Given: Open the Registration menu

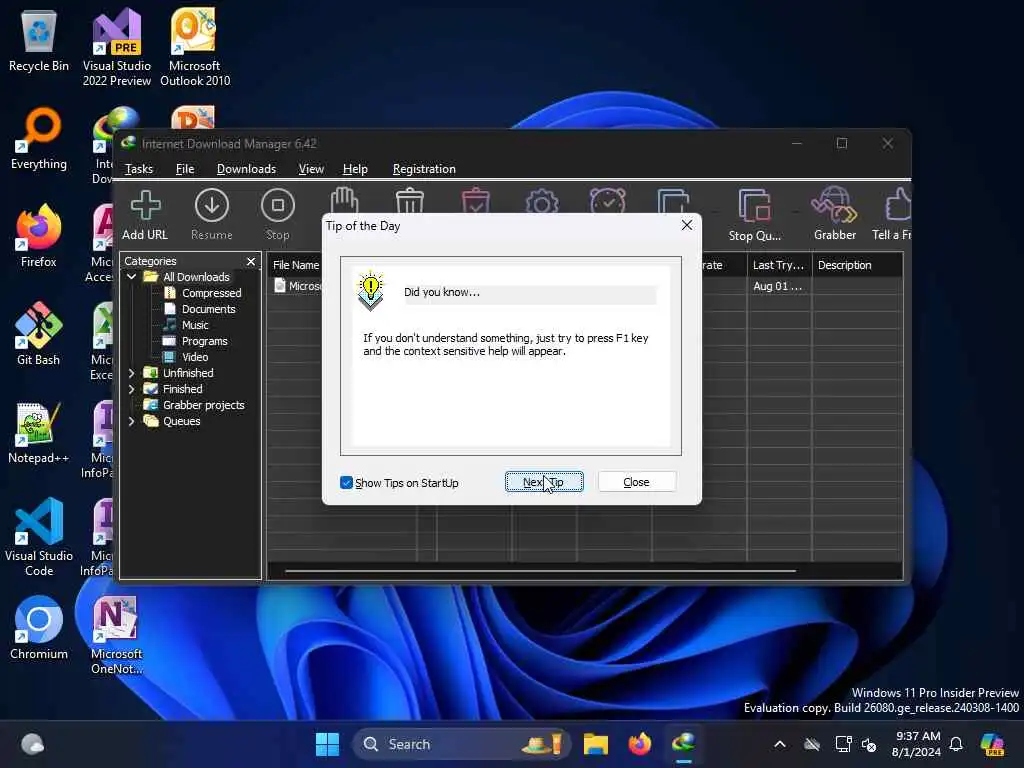Looking at the screenshot, I should [424, 168].
